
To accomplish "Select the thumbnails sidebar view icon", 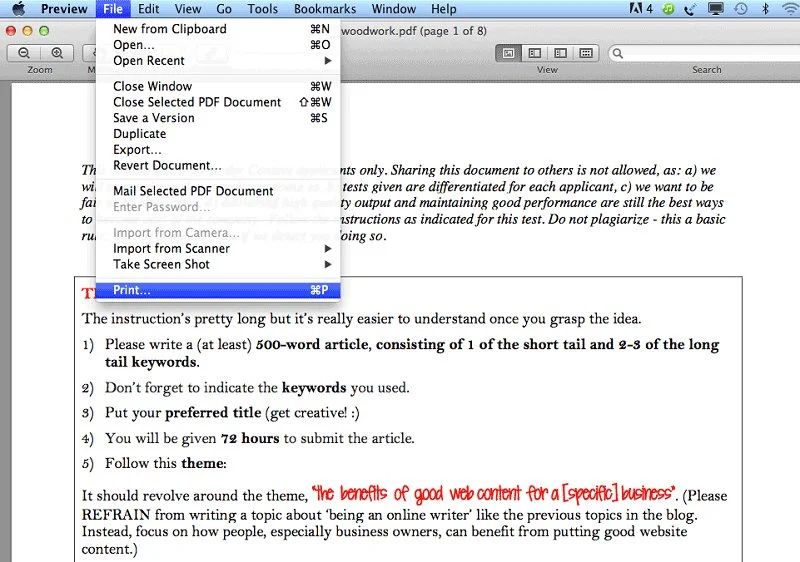I will [535, 53].
